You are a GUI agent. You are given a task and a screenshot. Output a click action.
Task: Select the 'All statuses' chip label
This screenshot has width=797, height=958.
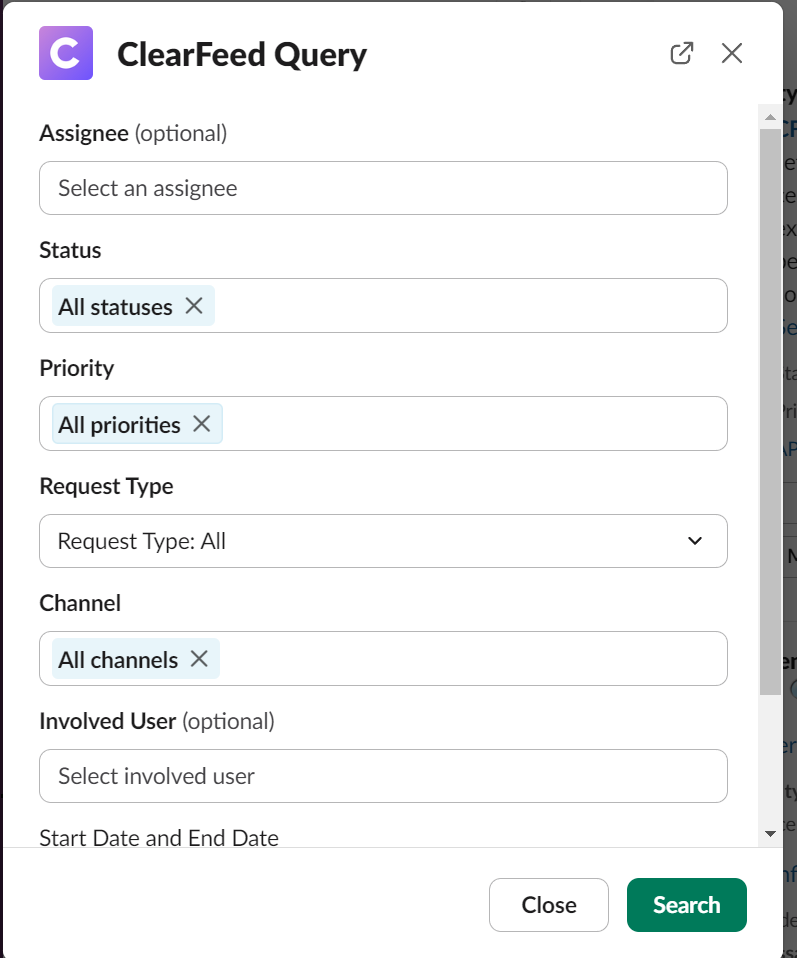[x=115, y=307]
